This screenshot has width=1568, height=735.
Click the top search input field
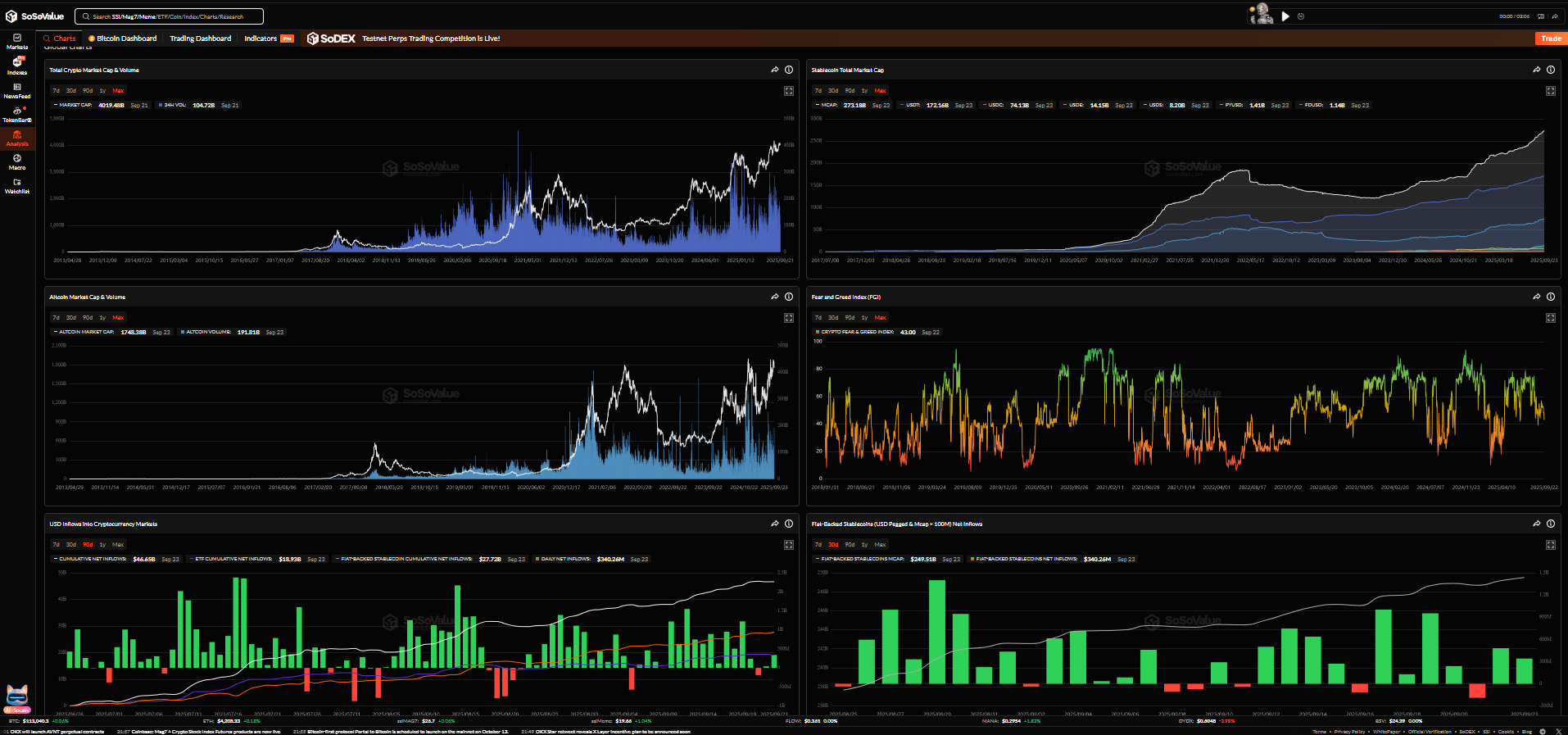pos(169,16)
